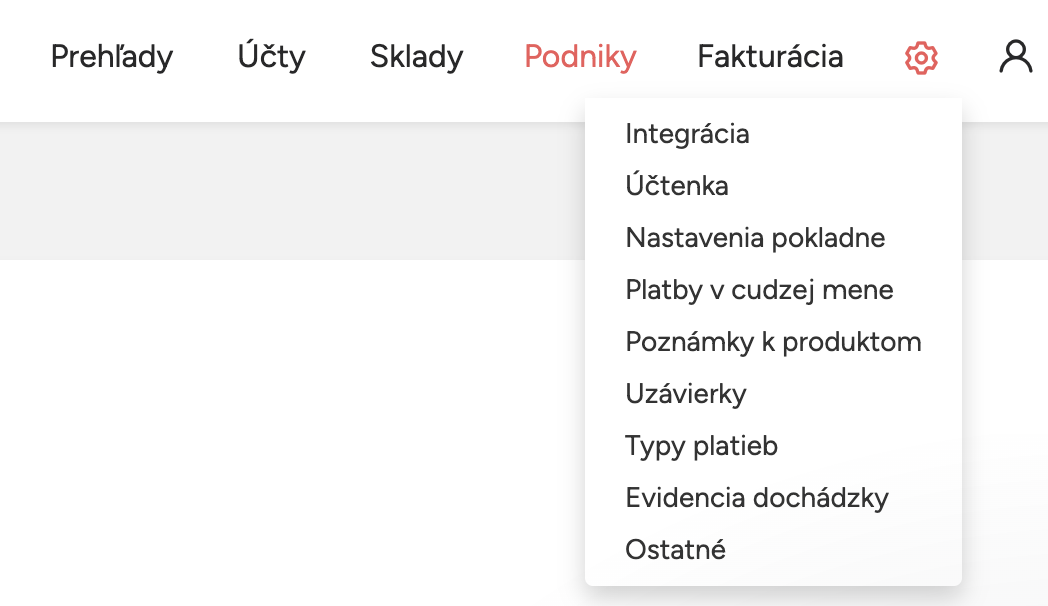Navigate to Účty
This screenshot has width=1048, height=606.
tap(270, 58)
